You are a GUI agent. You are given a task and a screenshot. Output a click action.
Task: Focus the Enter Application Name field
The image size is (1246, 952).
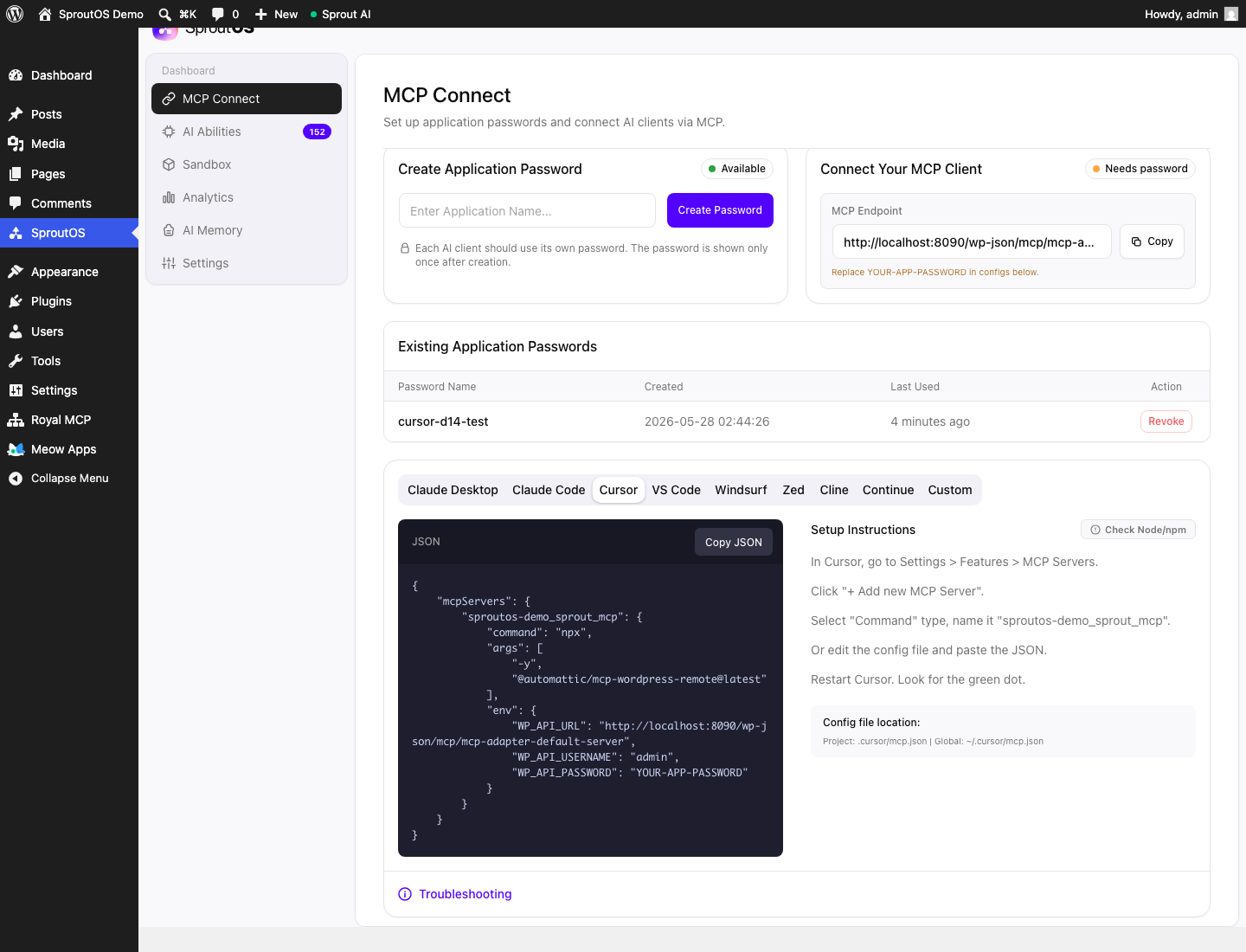527,210
